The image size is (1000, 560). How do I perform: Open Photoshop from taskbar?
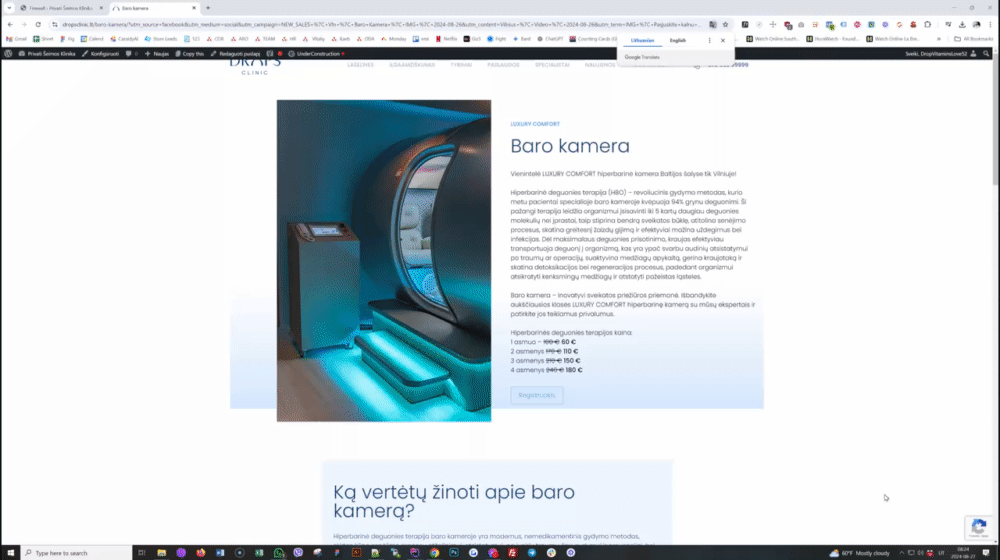click(x=453, y=552)
